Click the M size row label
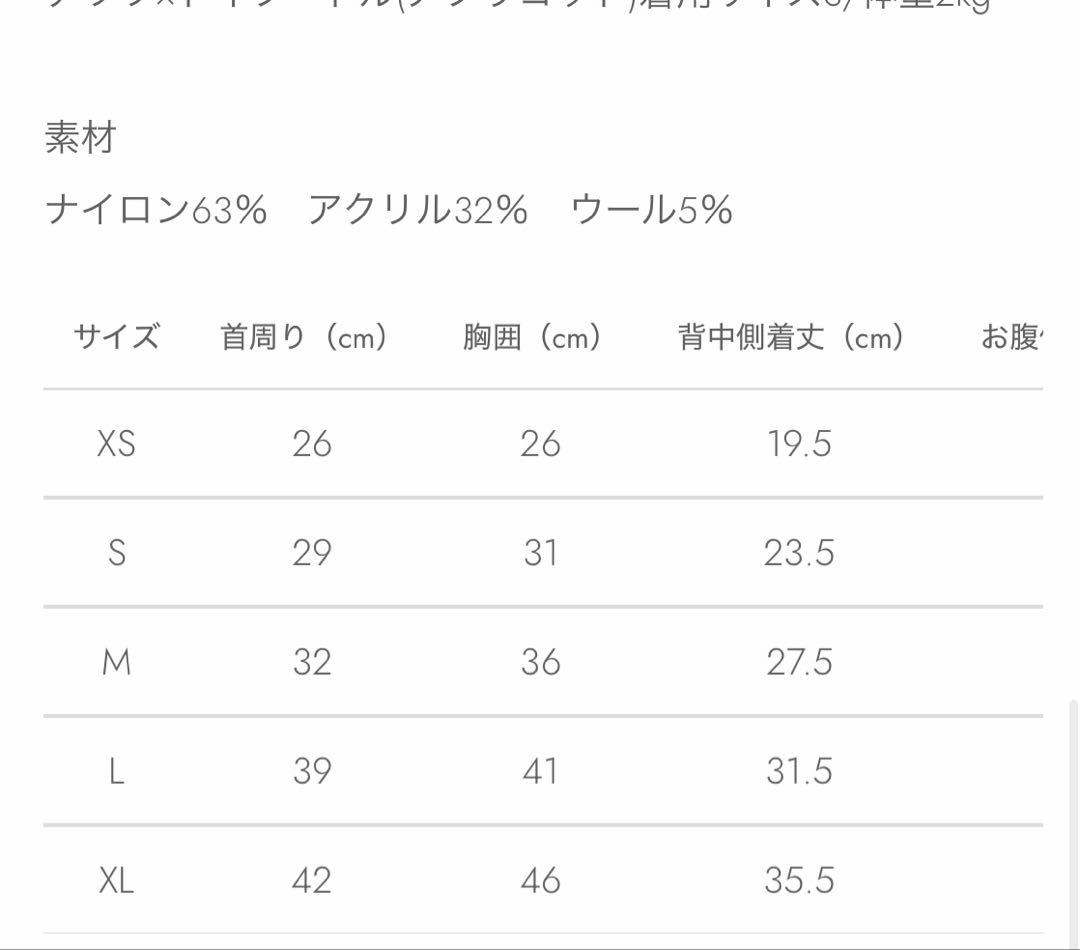1080x950 pixels. tap(116, 662)
